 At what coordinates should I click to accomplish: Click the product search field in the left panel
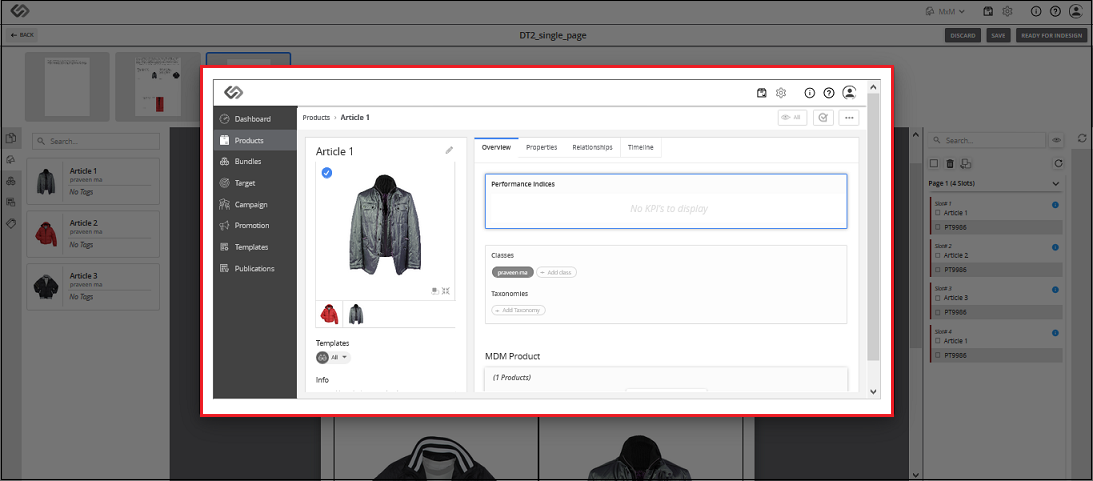point(96,141)
